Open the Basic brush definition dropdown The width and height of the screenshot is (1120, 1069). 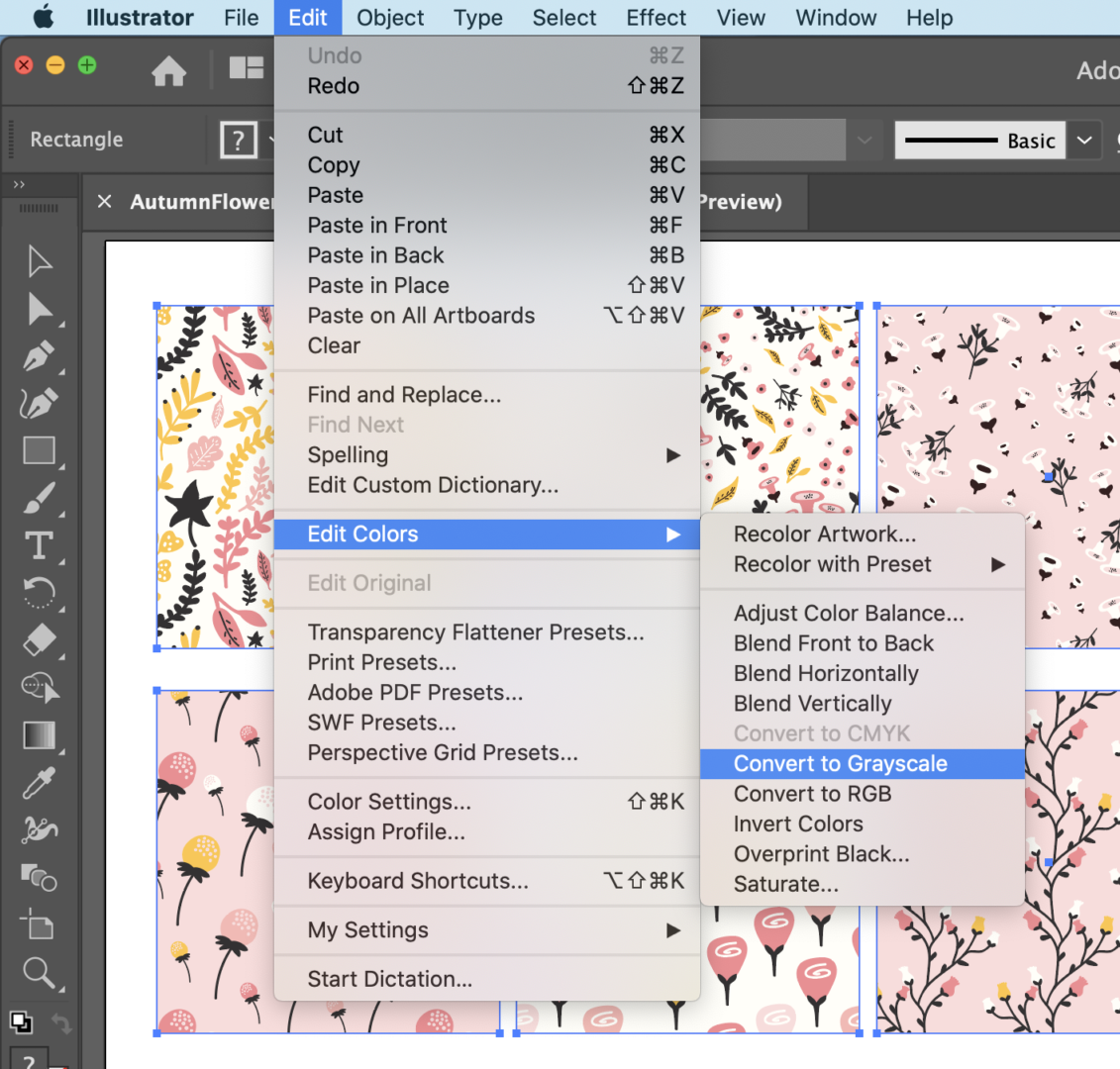tap(1084, 141)
